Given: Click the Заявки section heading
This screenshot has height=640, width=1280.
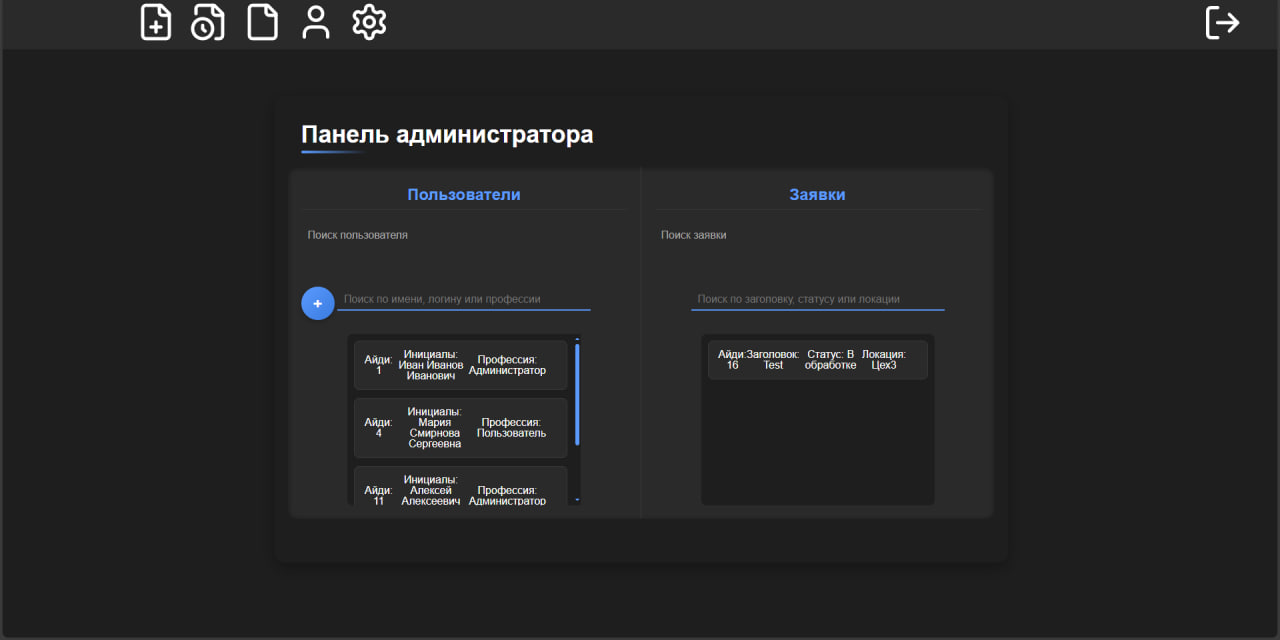Looking at the screenshot, I should 818,195.
